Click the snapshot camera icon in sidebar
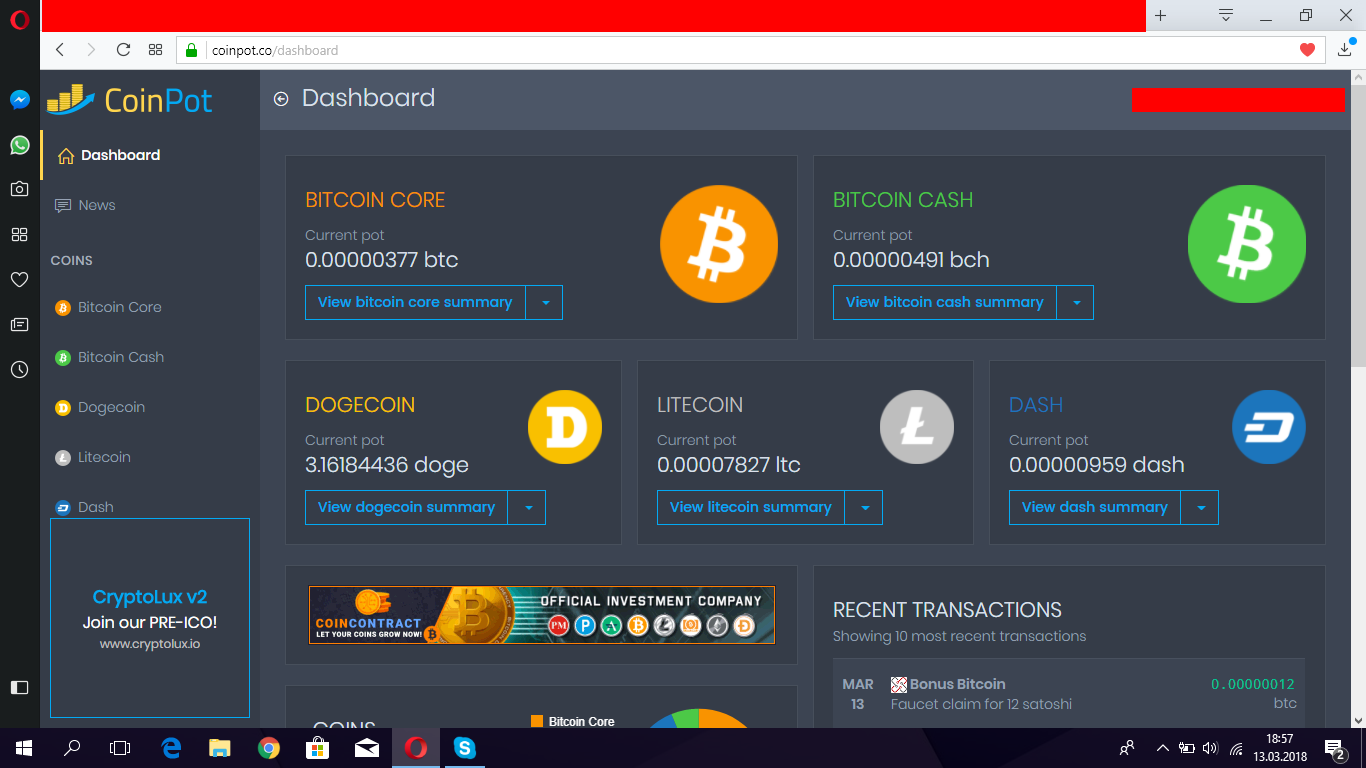 pos(19,189)
